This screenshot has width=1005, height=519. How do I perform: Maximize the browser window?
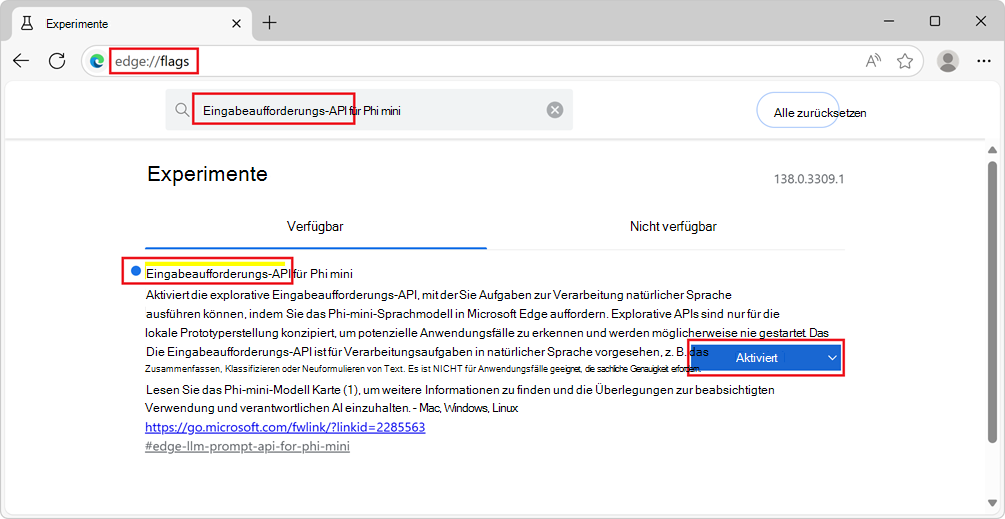tap(934, 22)
